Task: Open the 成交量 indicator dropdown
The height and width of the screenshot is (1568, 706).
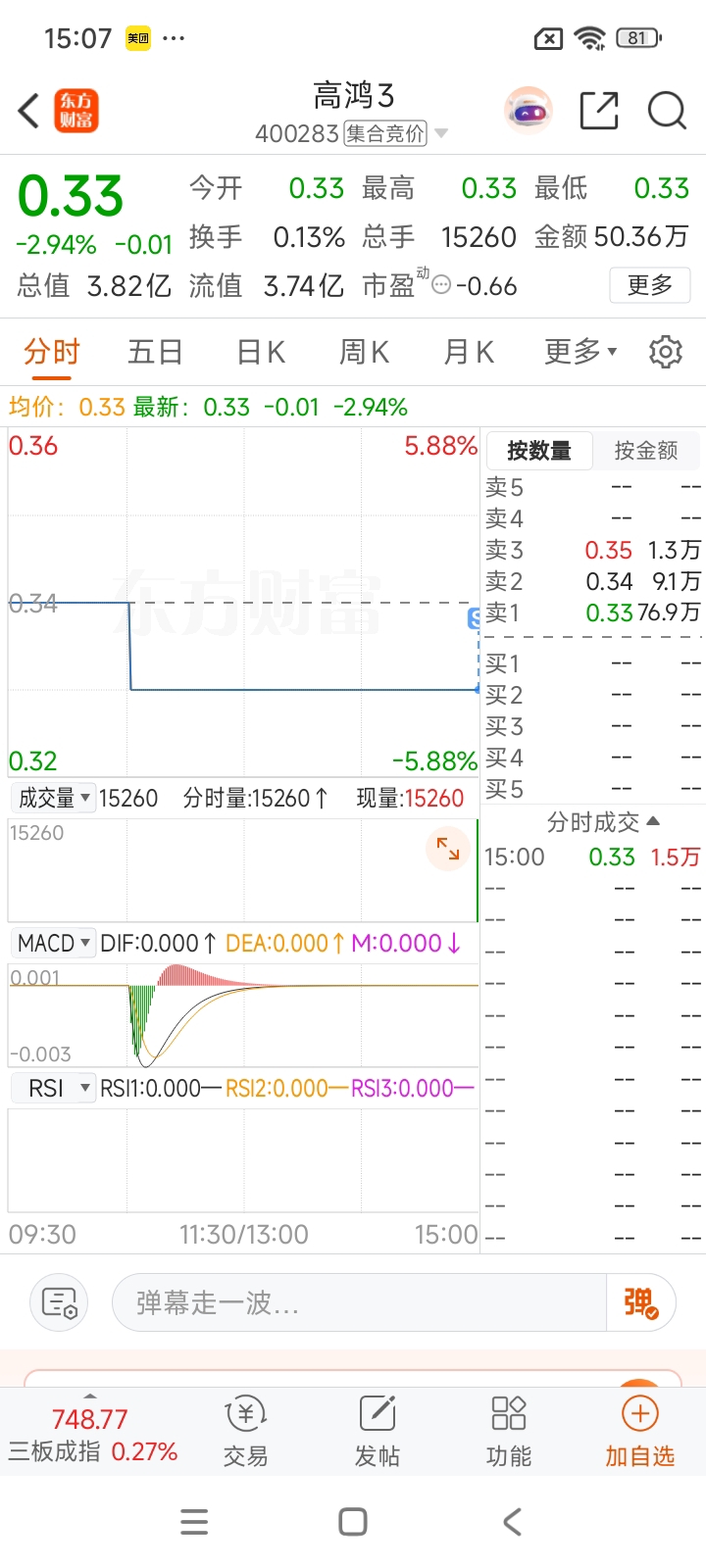Action: [54, 798]
